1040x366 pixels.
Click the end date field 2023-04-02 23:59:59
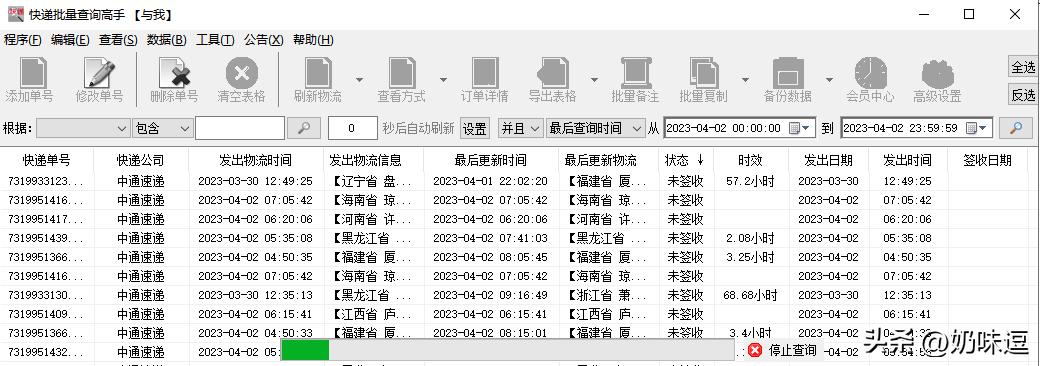click(x=917, y=128)
